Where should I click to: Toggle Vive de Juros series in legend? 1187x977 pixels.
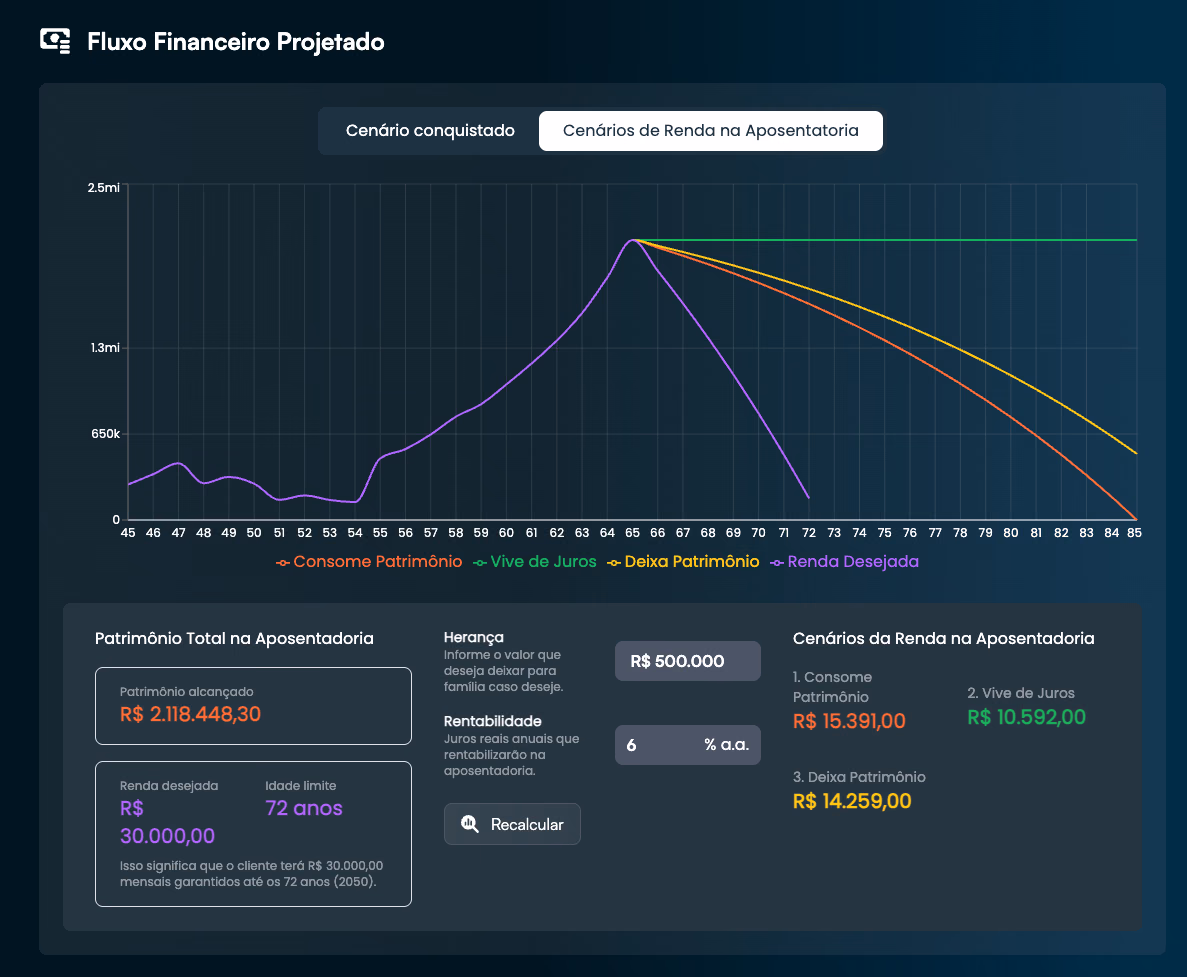(535, 562)
